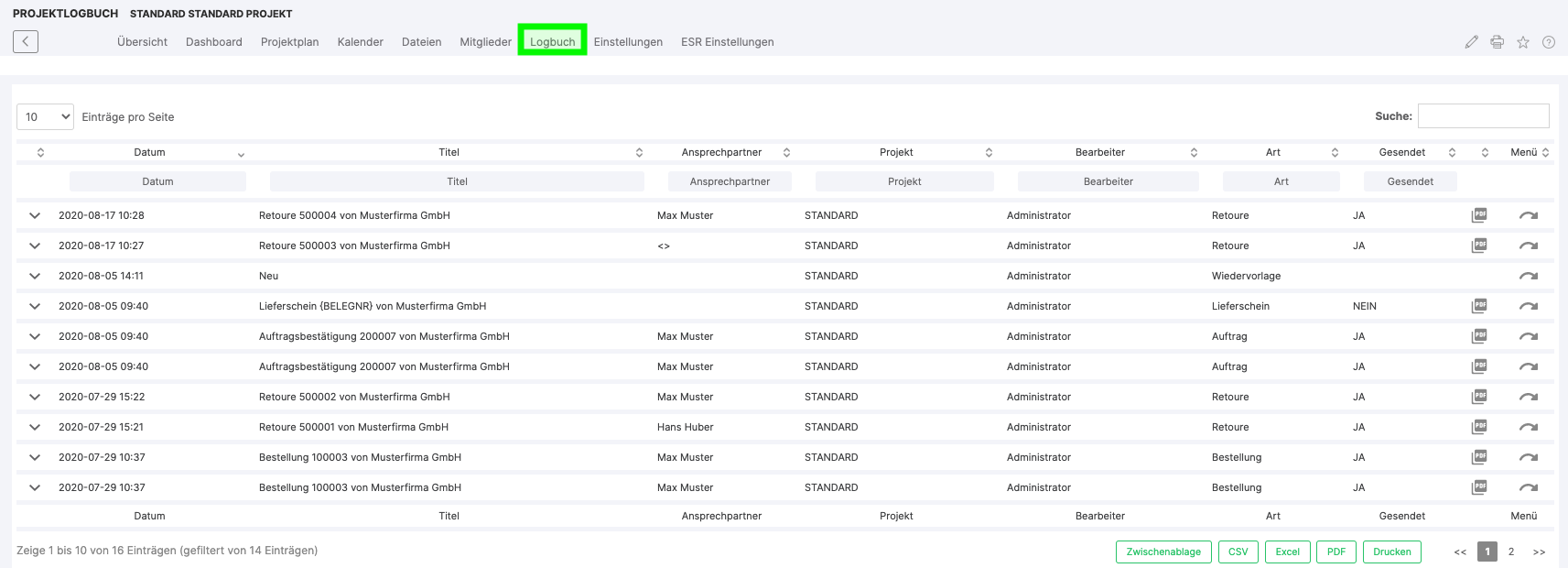Expand the Lieferschein {BELEGNR} row
1568x568 pixels.
coord(35,306)
